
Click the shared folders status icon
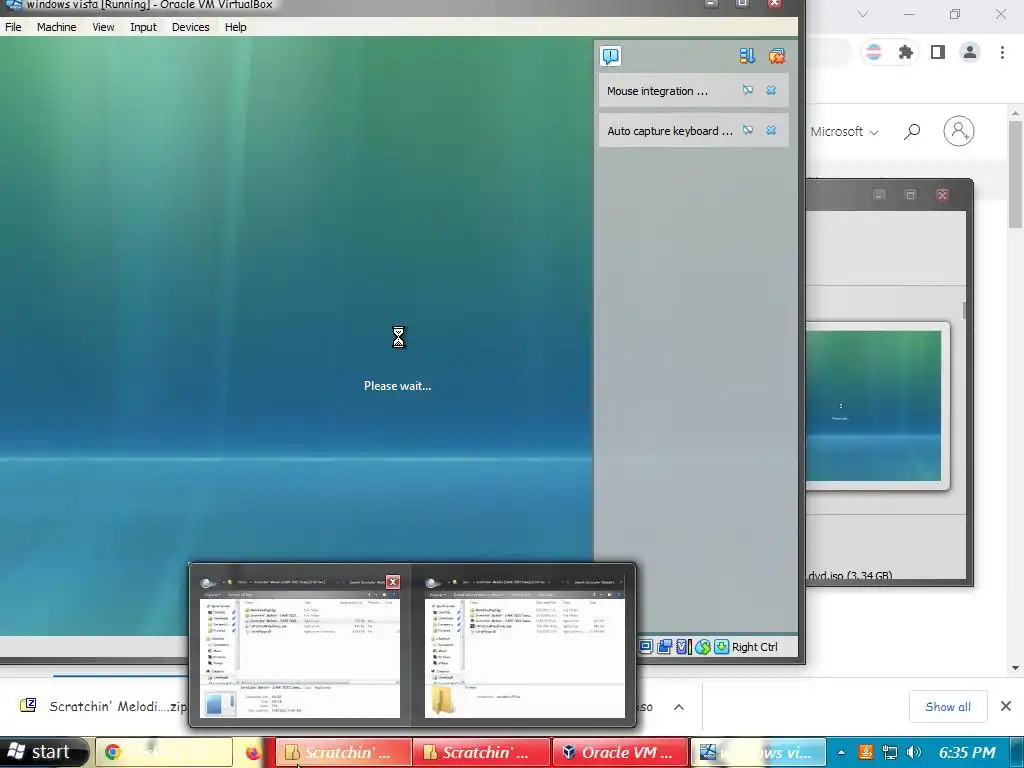[x=665, y=647]
